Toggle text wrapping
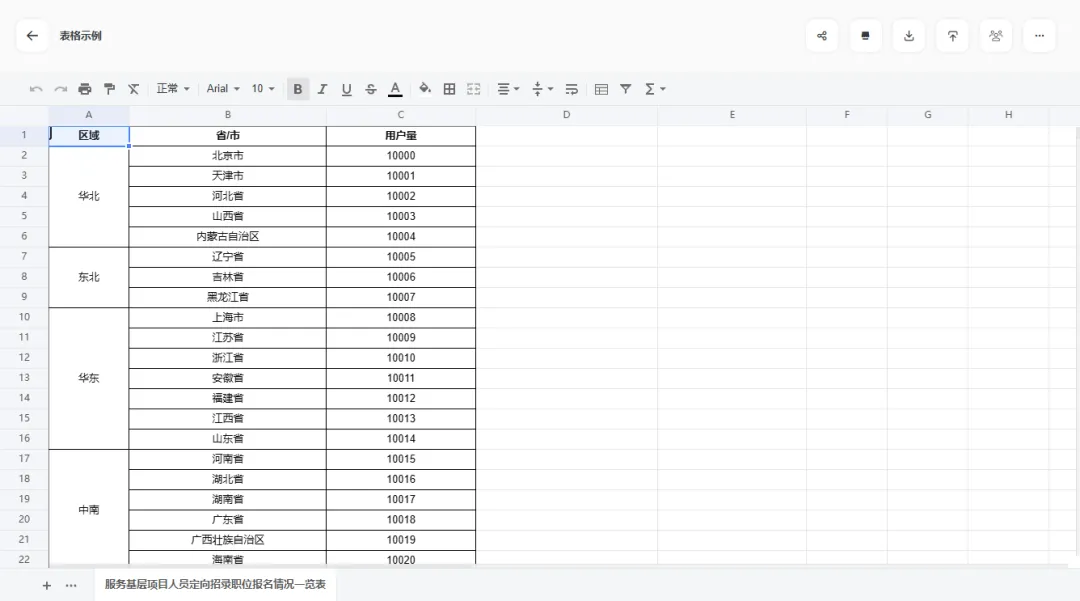 pos(571,89)
